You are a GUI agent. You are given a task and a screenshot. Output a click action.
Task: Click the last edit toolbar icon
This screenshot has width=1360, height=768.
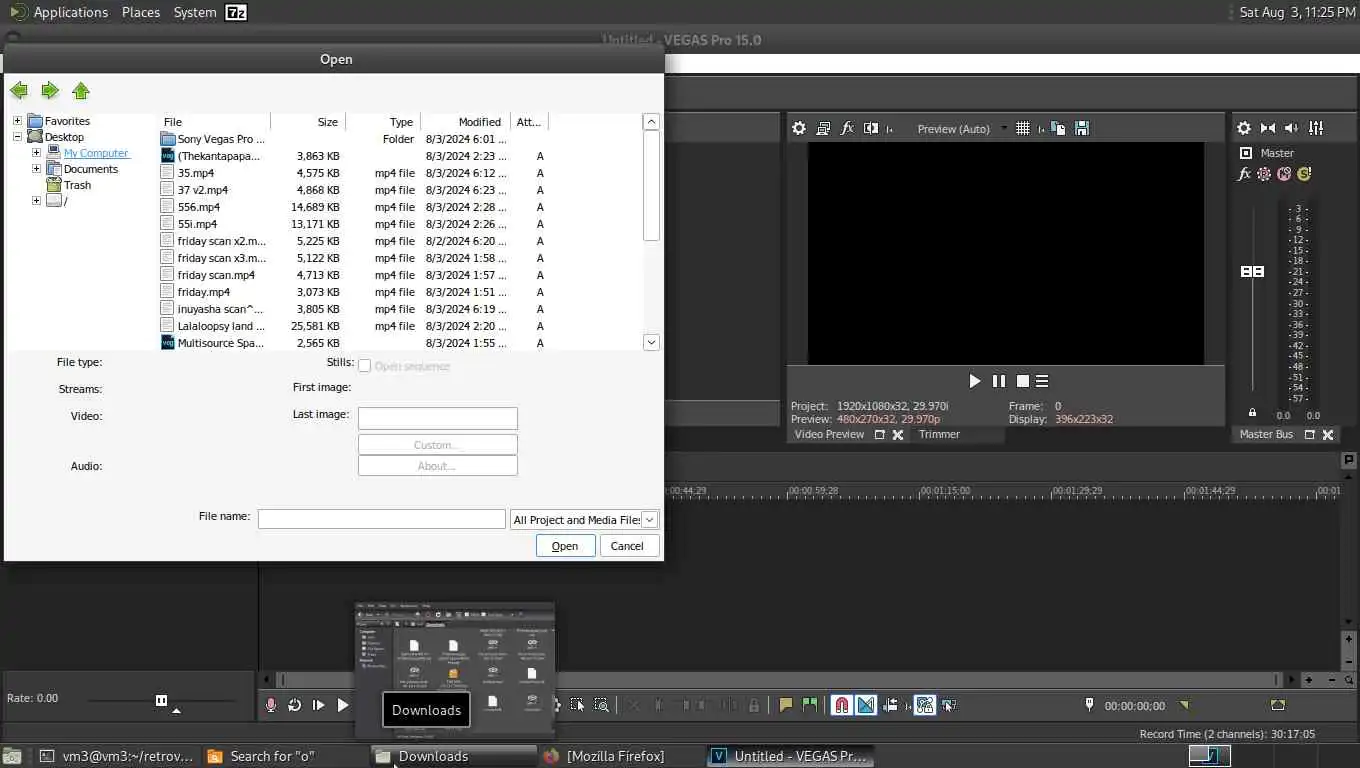click(949, 705)
